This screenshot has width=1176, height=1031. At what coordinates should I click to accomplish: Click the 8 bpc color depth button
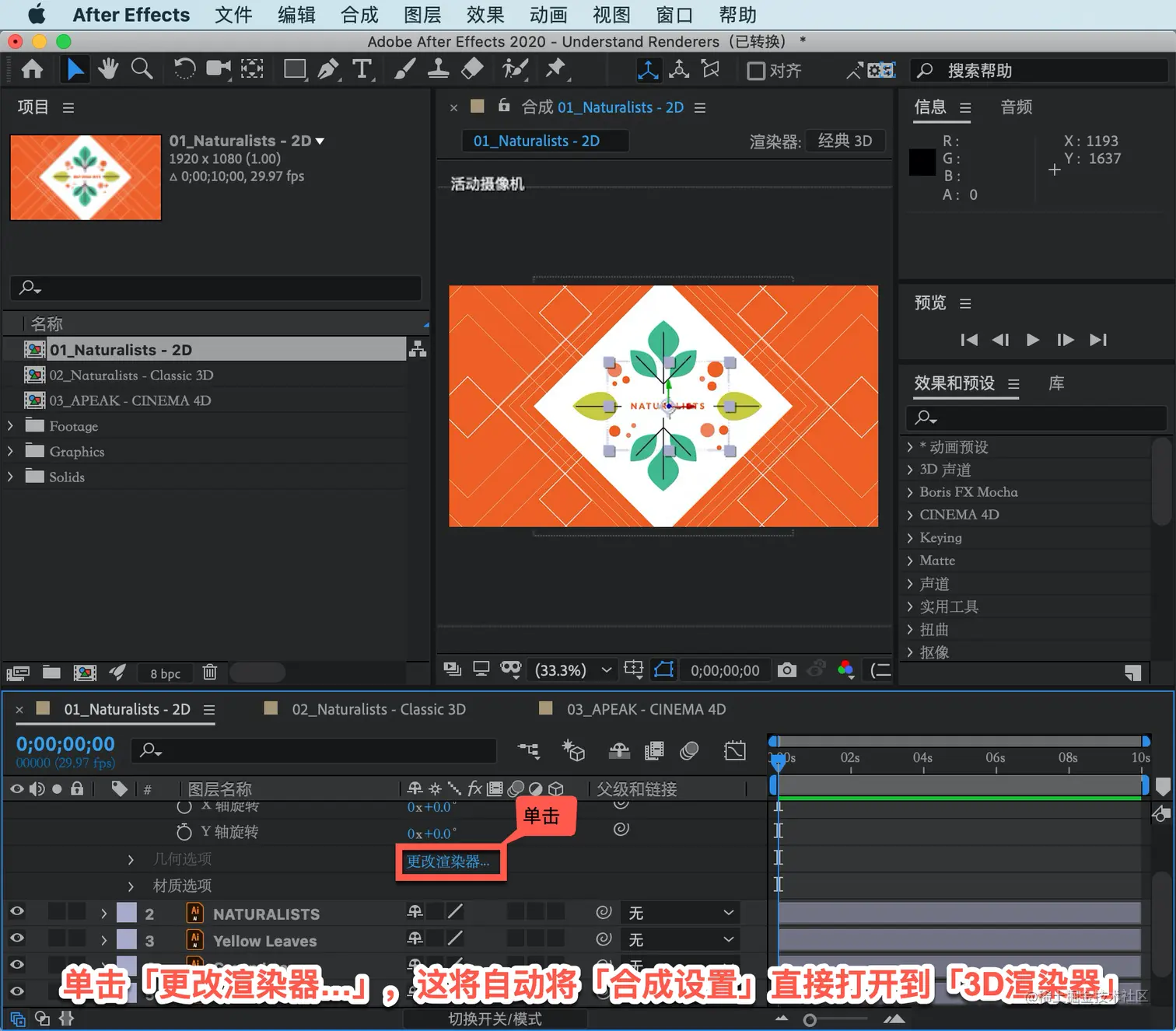pos(165,673)
